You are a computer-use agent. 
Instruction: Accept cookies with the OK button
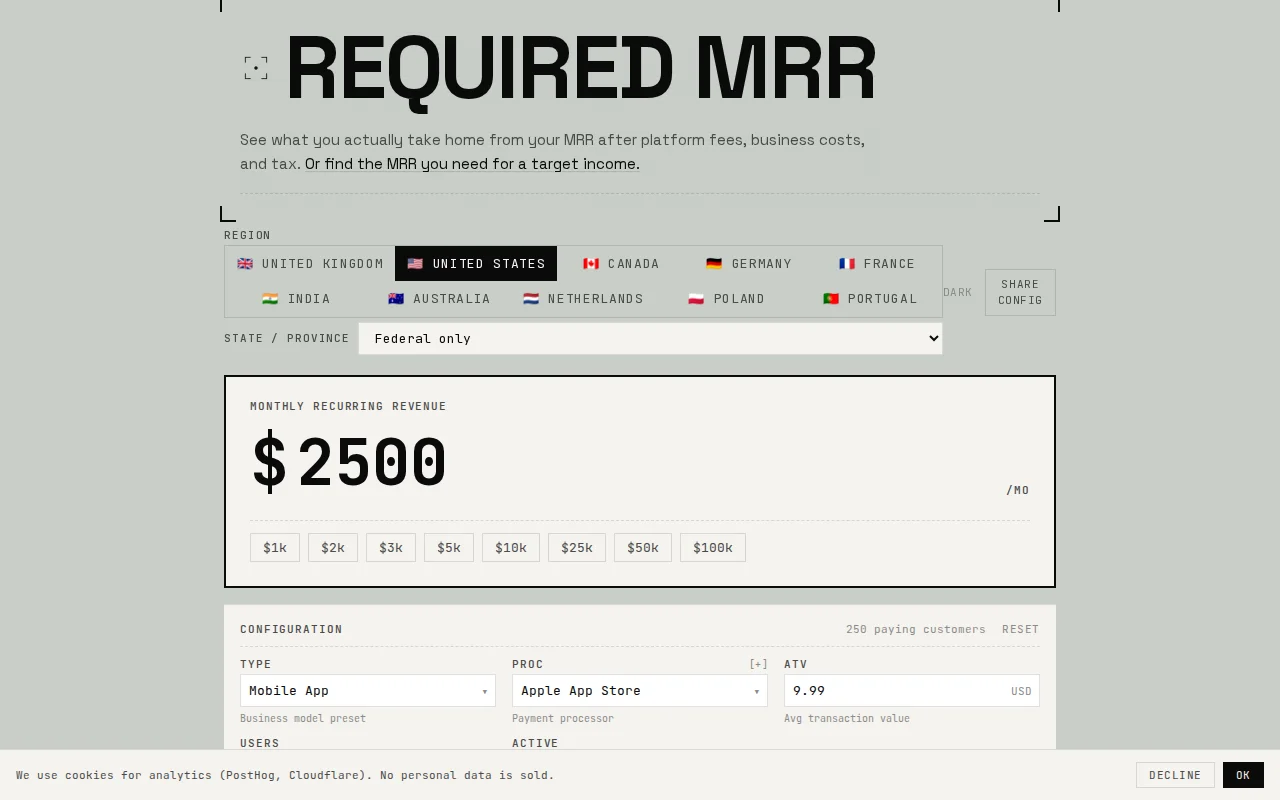[1243, 775]
